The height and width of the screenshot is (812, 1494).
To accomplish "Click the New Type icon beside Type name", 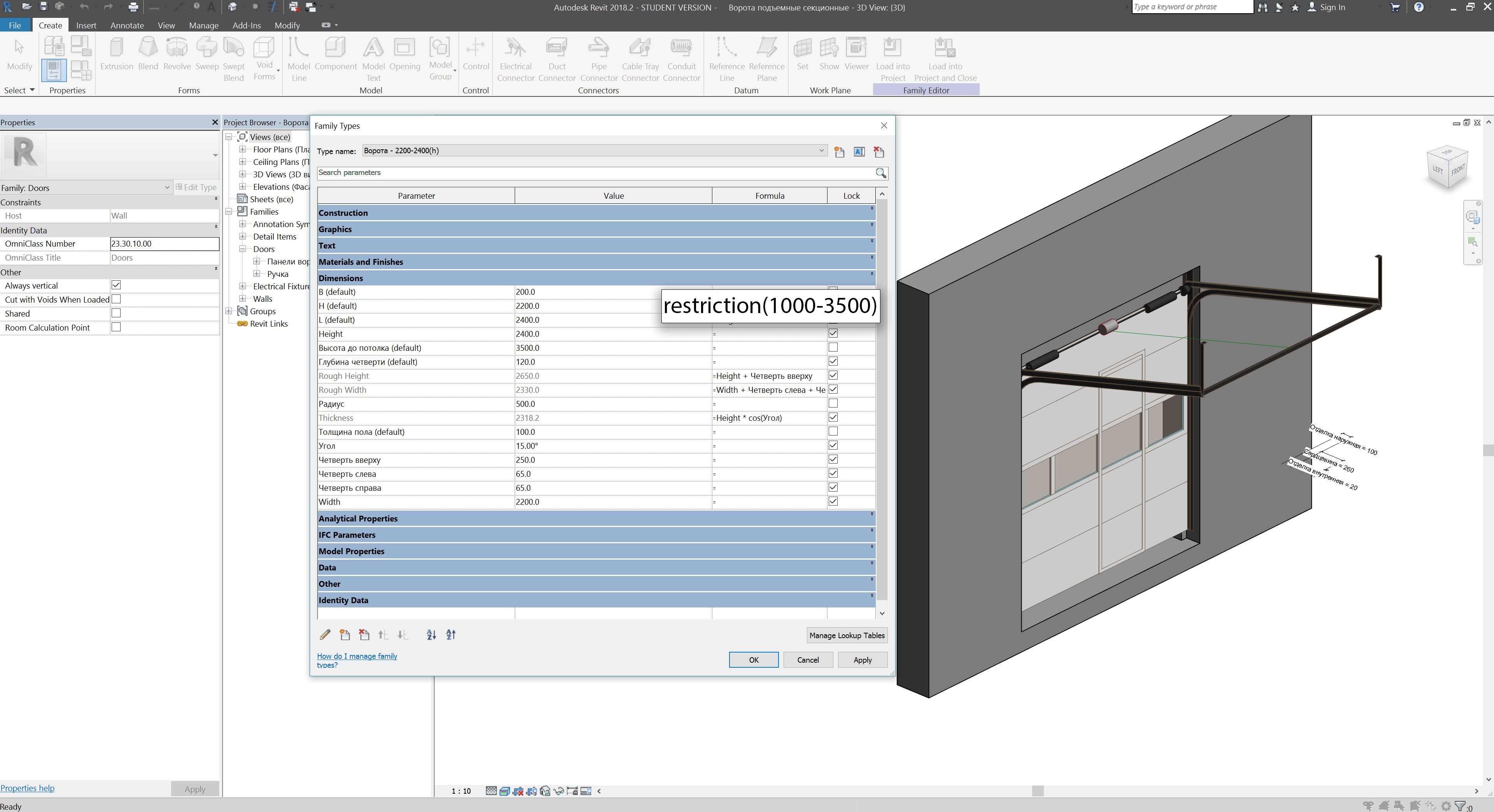I will tap(839, 152).
